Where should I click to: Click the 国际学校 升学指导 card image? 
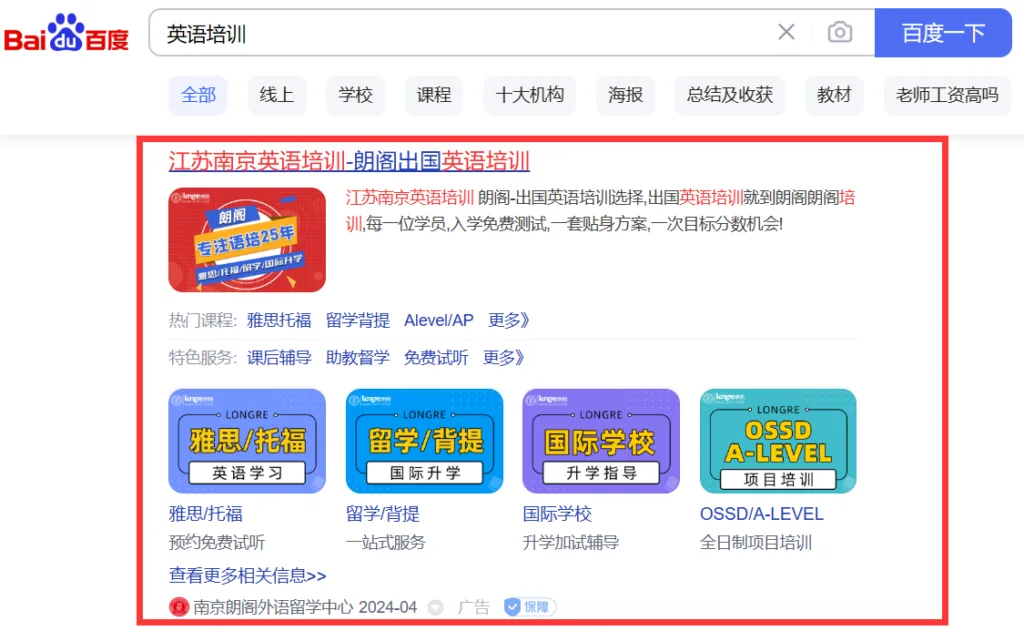(601, 441)
